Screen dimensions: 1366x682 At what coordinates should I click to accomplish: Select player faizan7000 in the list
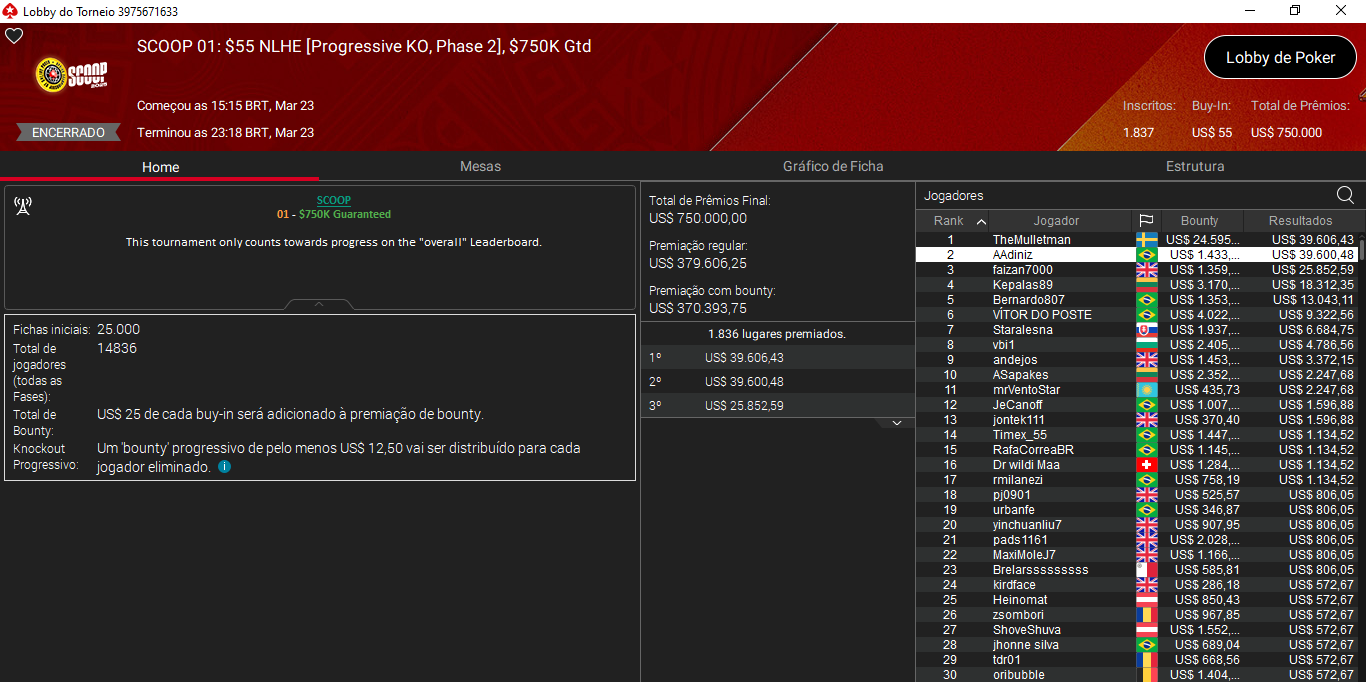point(1022,270)
